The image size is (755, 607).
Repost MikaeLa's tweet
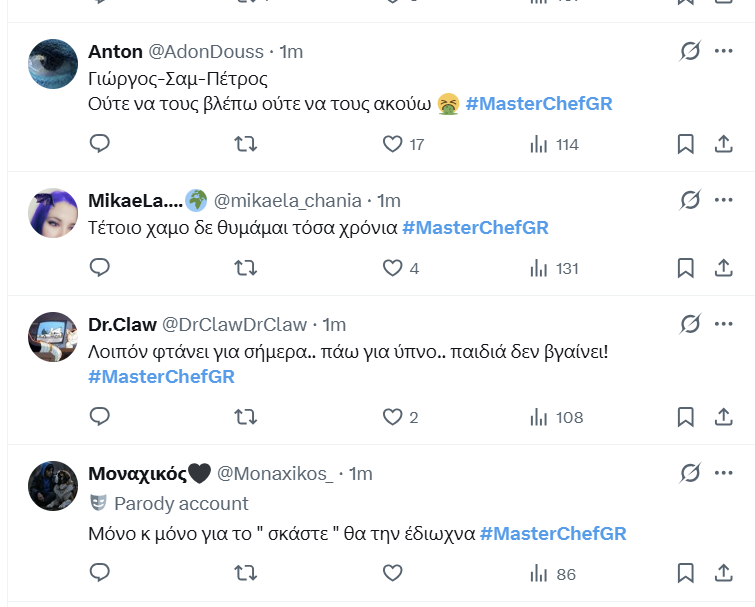click(244, 268)
